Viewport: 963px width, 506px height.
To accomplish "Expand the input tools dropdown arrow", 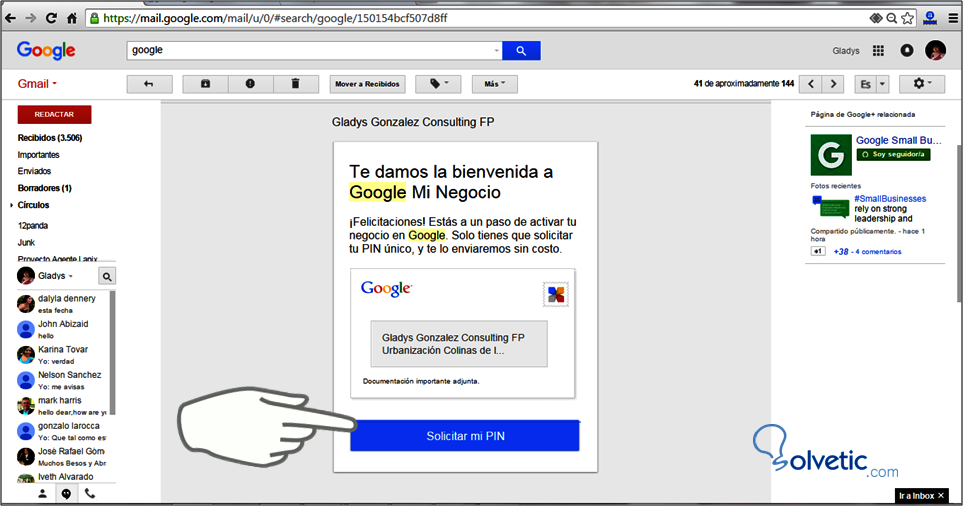I will [x=883, y=84].
